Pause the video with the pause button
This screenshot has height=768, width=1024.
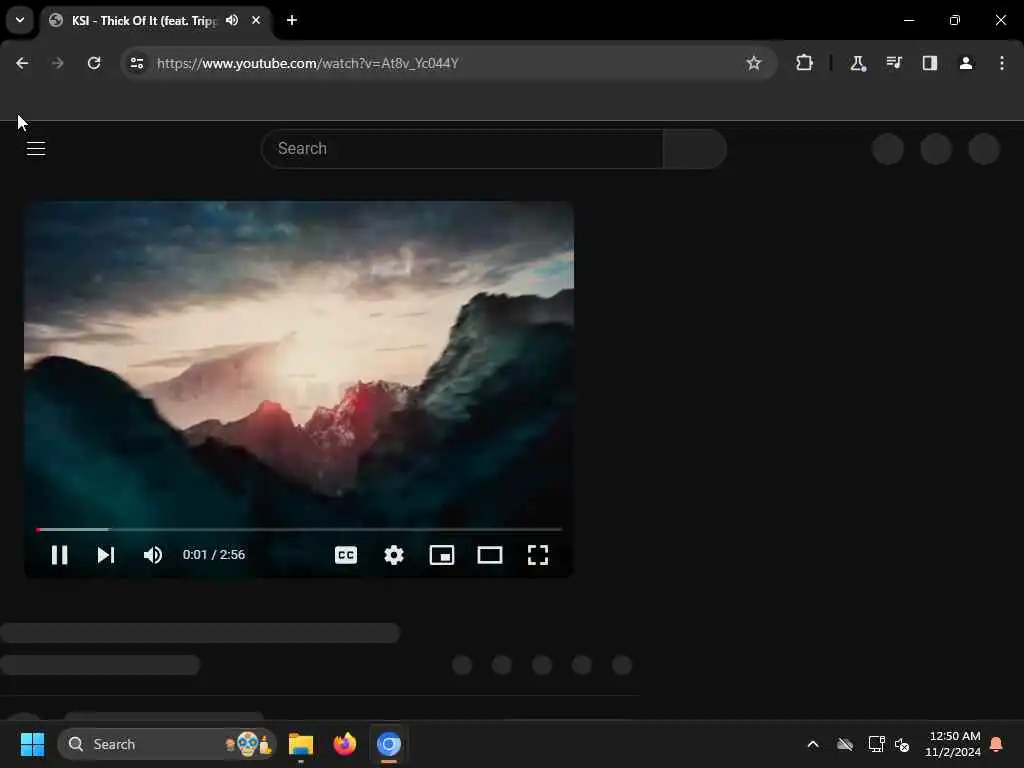tap(59, 555)
